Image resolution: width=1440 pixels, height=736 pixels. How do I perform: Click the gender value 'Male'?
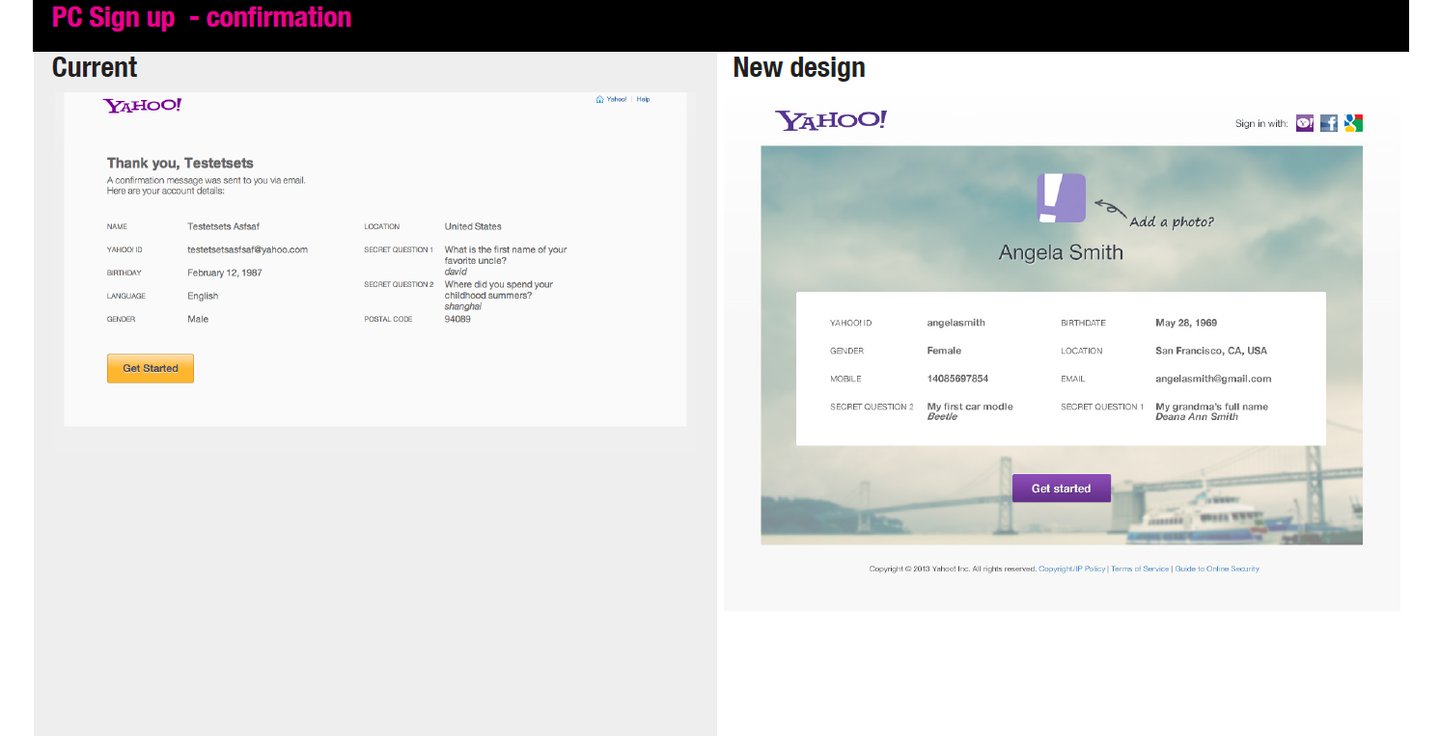198,319
